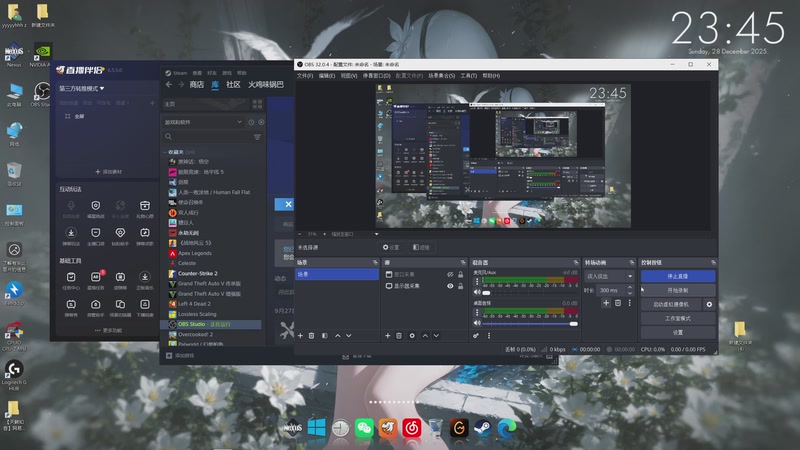
Task: Add a new scene in OBS Scenes panel
Action: coord(300,336)
